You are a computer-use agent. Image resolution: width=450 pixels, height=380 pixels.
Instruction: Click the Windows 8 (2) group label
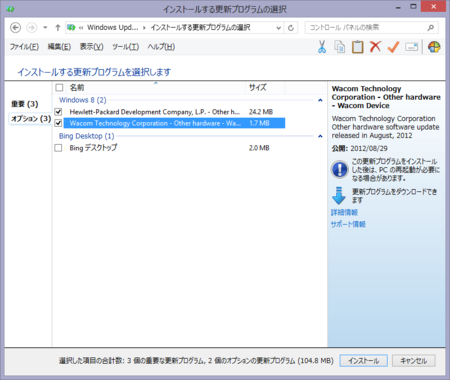pyautogui.click(x=83, y=100)
